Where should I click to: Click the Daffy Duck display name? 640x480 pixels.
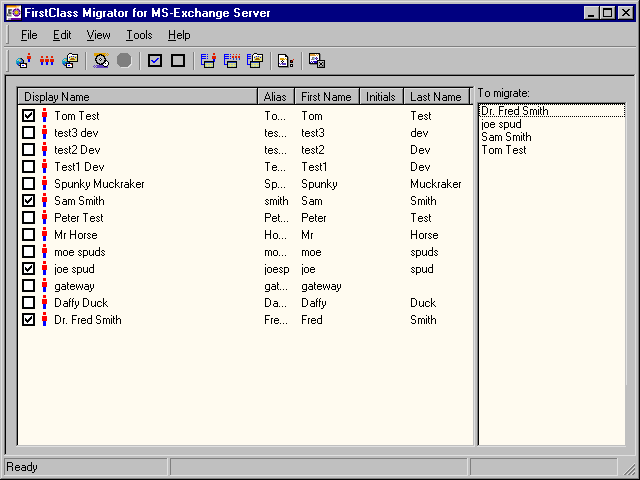[x=81, y=303]
